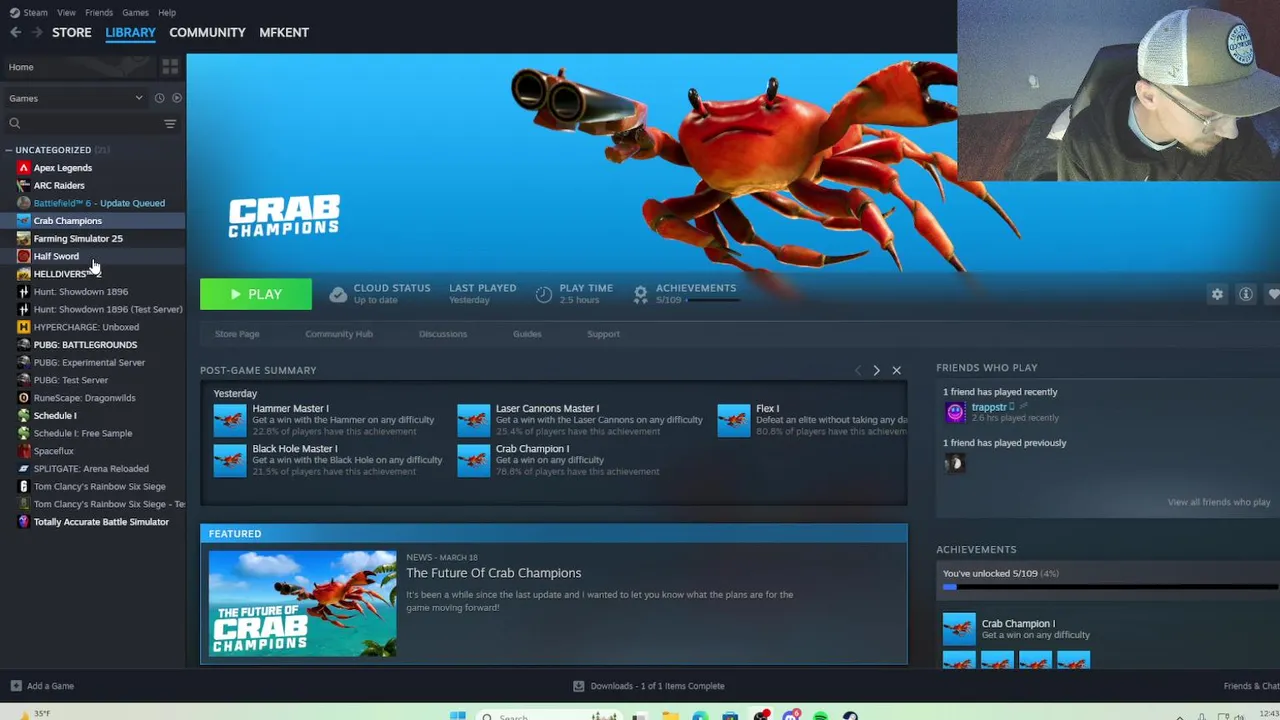Open trappstr friend avatar
The height and width of the screenshot is (720, 1280).
pyautogui.click(x=955, y=412)
